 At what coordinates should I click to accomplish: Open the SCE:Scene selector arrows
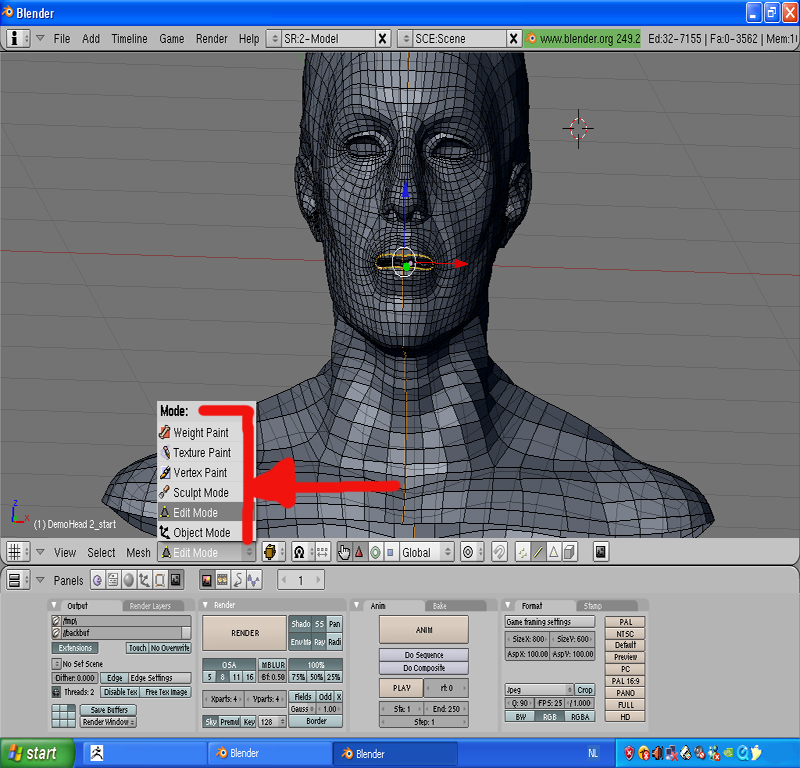(x=405, y=38)
